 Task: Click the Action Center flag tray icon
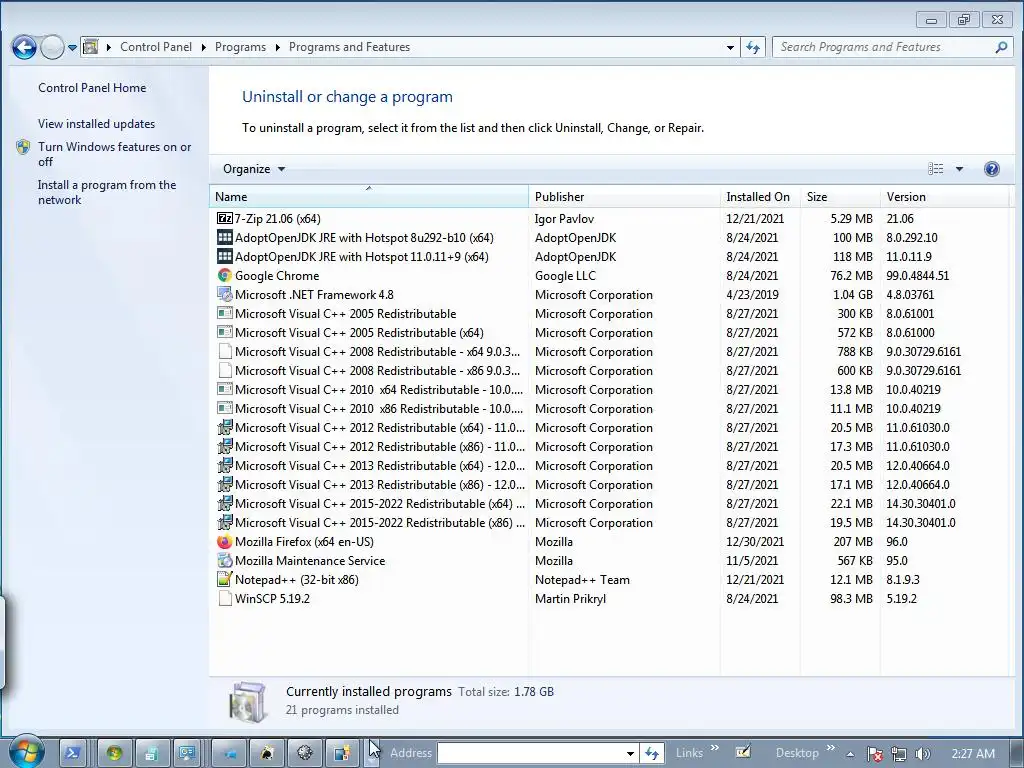coord(875,754)
